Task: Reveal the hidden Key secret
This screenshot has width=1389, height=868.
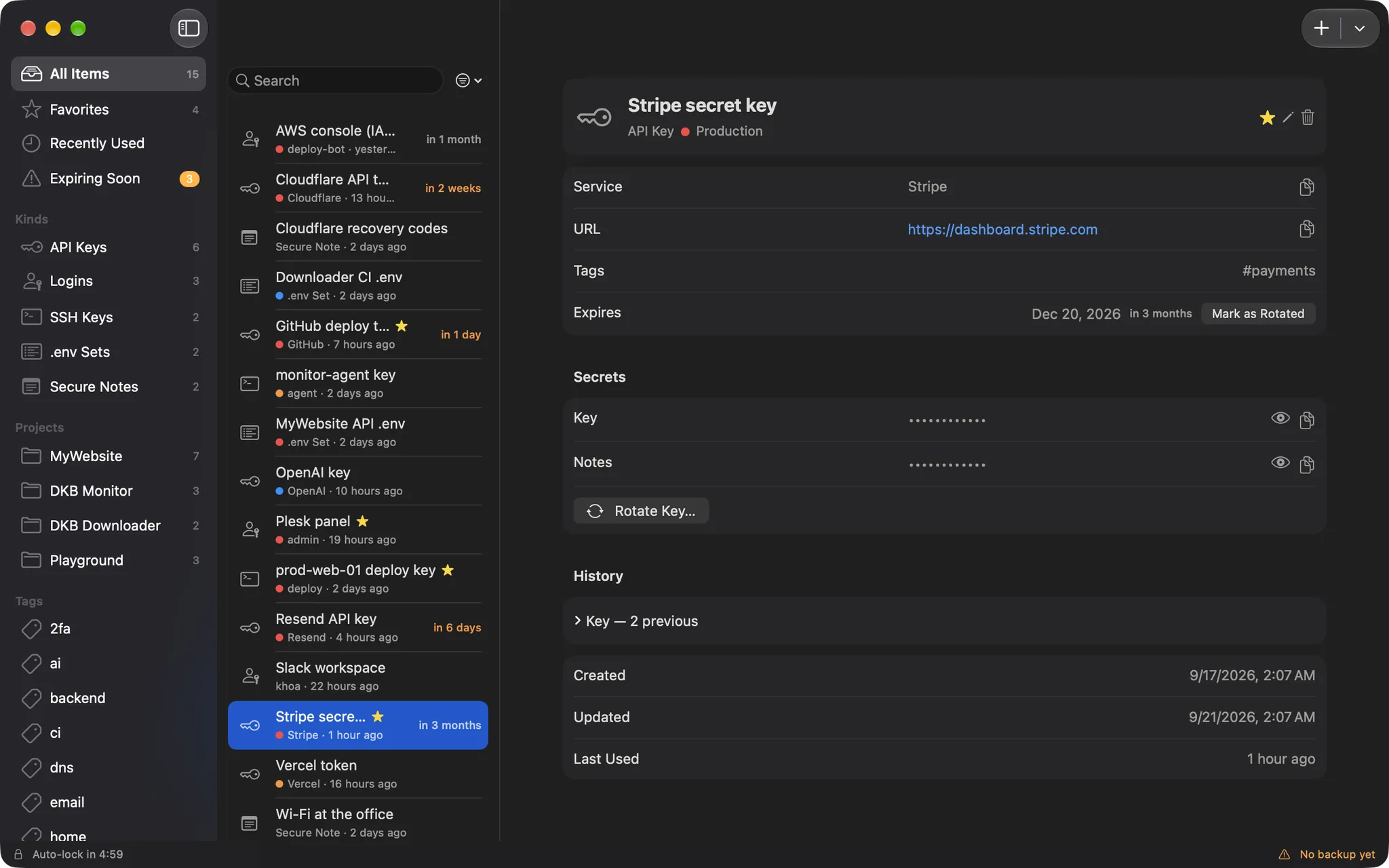Action: click(1280, 418)
